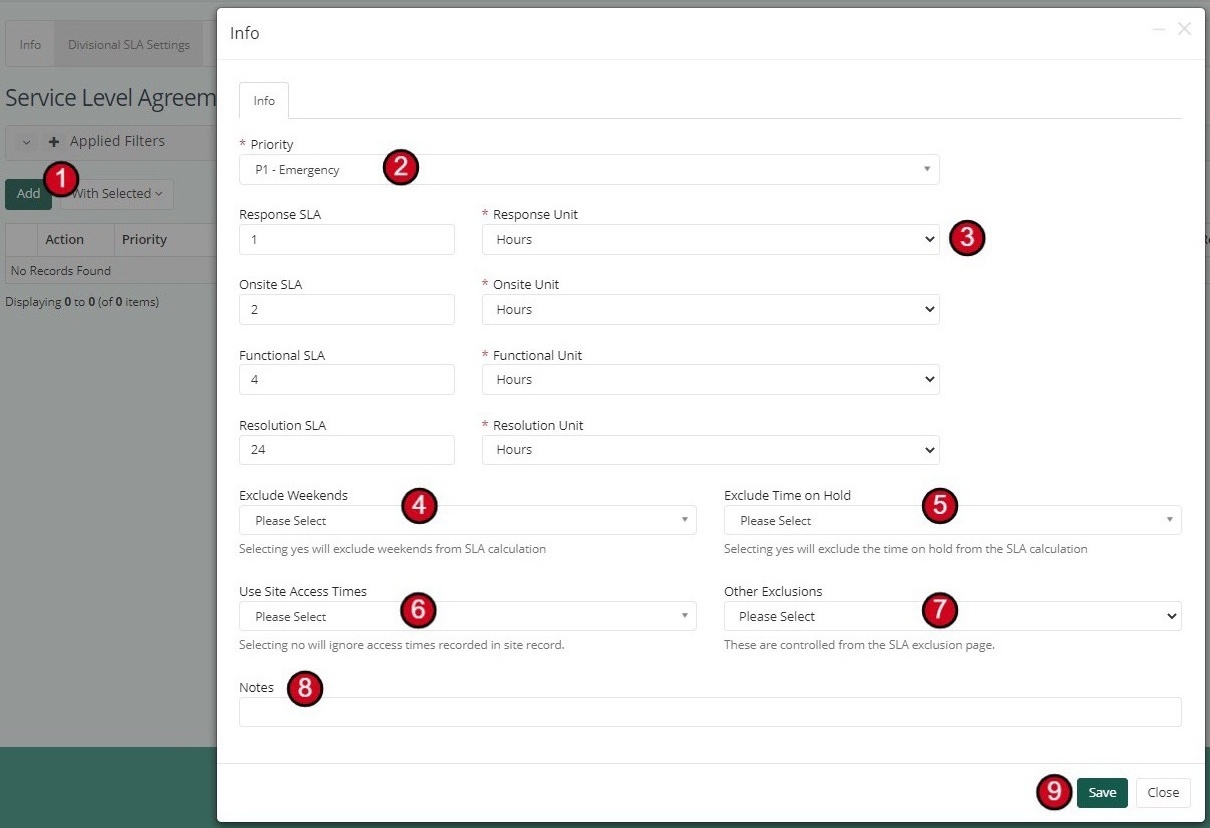Click the Displaying 0 to 0 items text

[x=82, y=302]
